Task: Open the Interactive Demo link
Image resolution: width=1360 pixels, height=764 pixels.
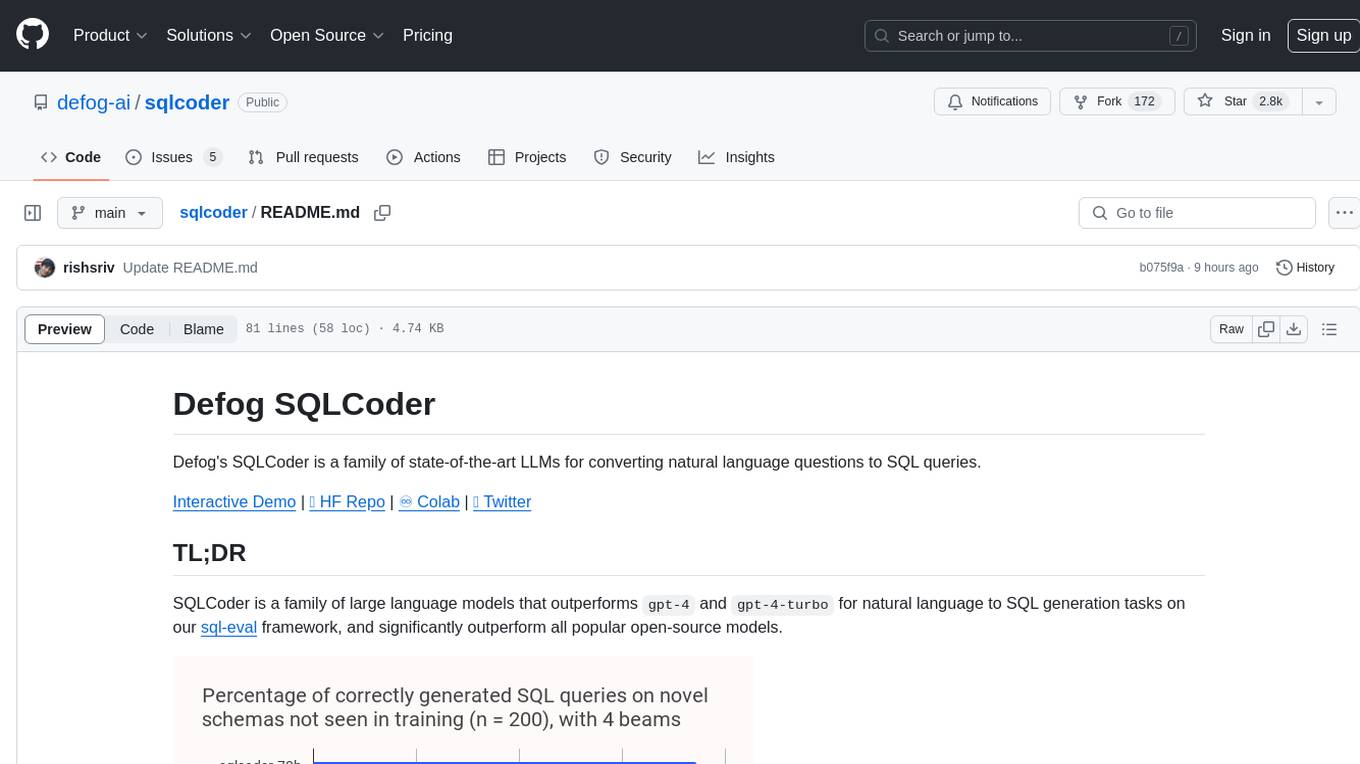Action: 234,502
